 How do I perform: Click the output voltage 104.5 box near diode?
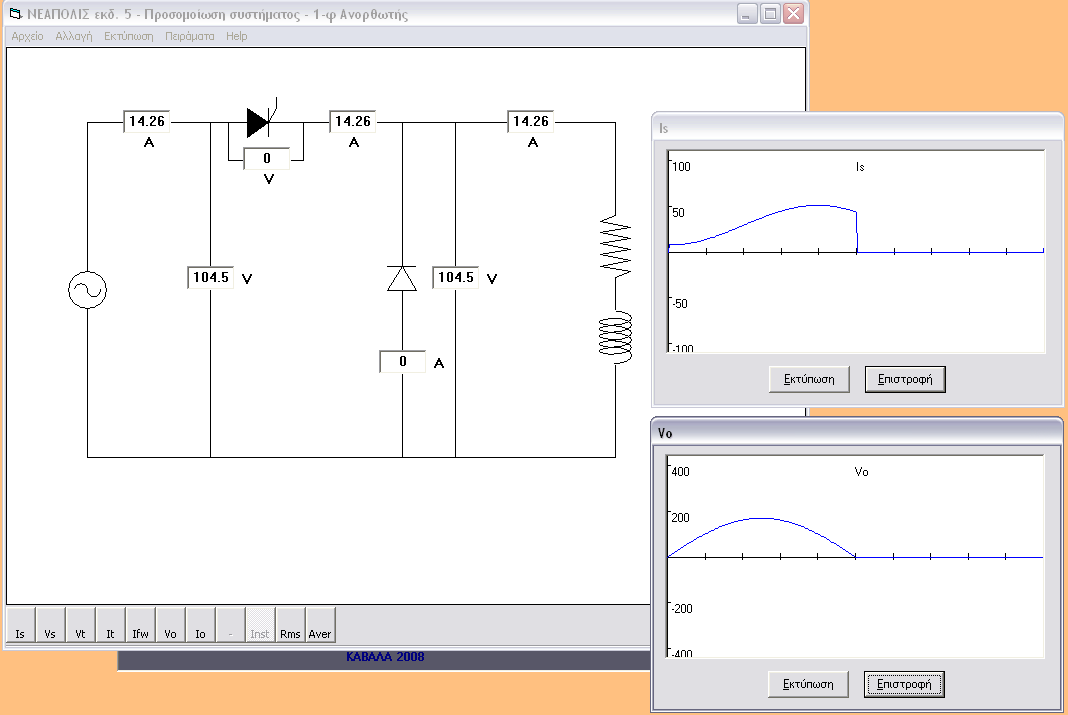[x=456, y=277]
